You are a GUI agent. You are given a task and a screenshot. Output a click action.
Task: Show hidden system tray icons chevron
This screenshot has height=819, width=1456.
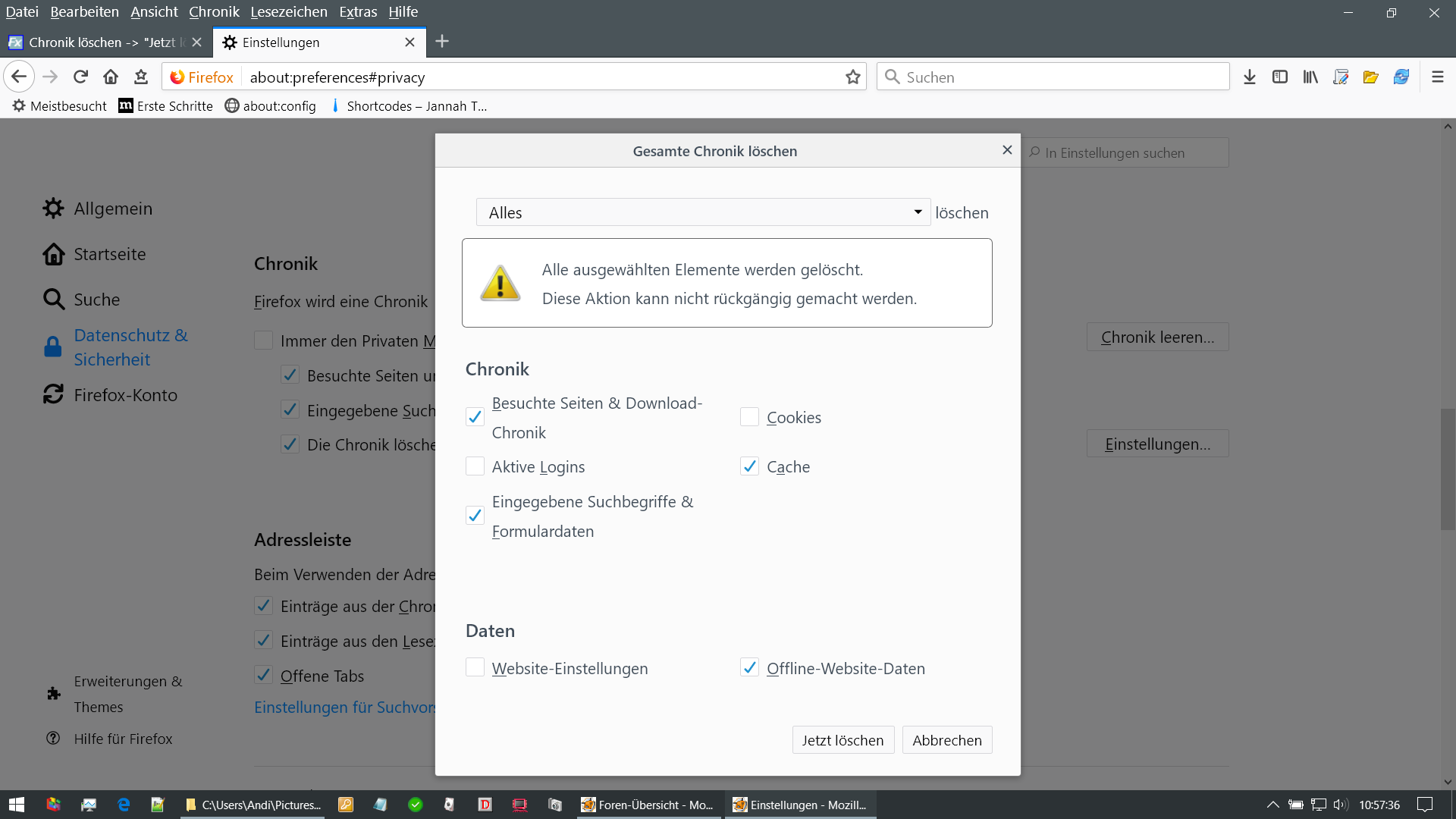pyautogui.click(x=1272, y=805)
